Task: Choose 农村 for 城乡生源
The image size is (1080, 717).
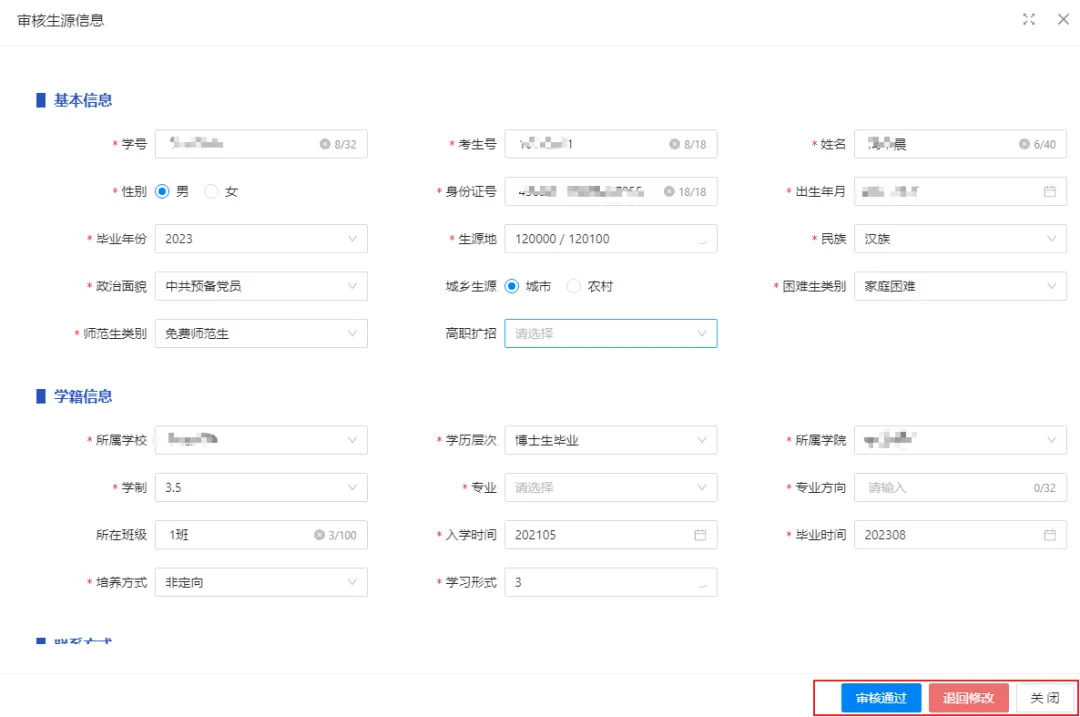Action: pyautogui.click(x=573, y=286)
